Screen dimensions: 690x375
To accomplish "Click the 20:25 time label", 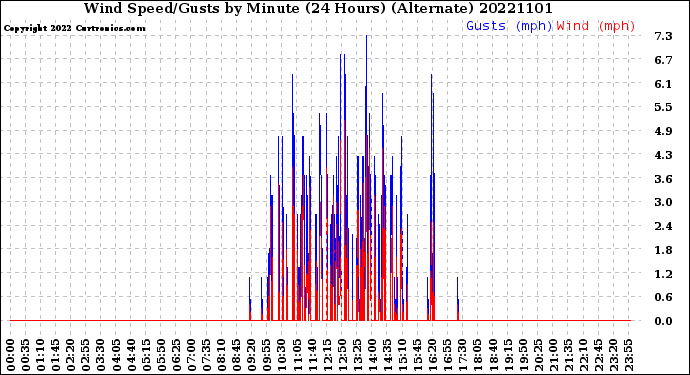I will 538,355.
